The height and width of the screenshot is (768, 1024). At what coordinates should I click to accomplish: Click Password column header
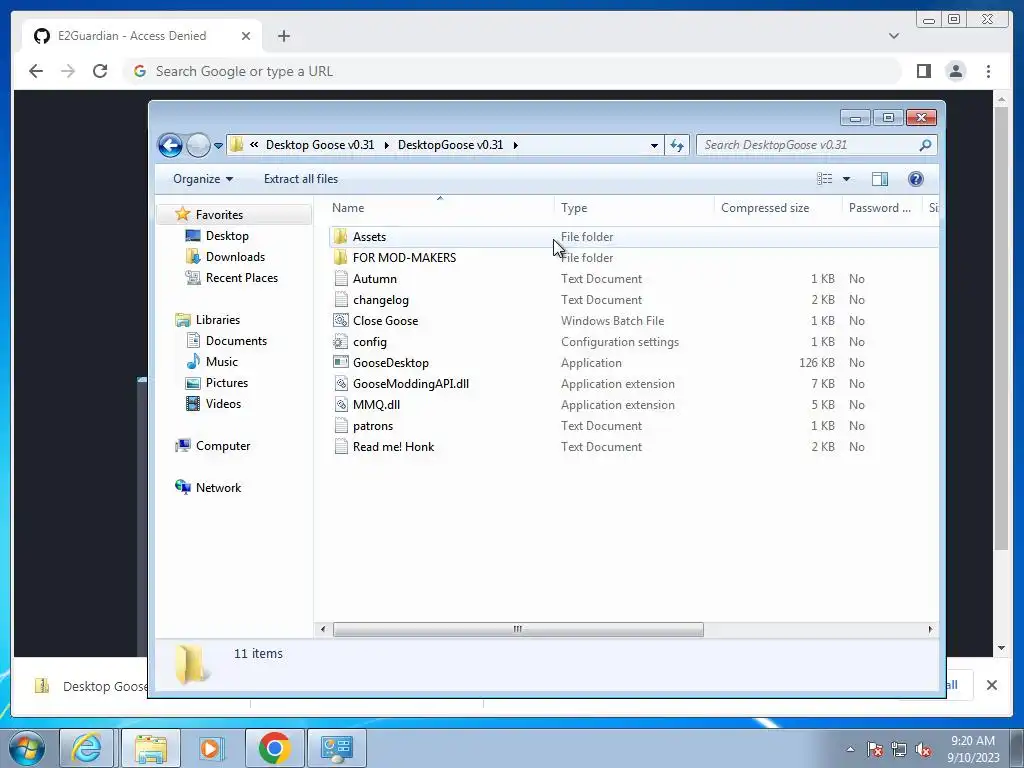(882, 208)
